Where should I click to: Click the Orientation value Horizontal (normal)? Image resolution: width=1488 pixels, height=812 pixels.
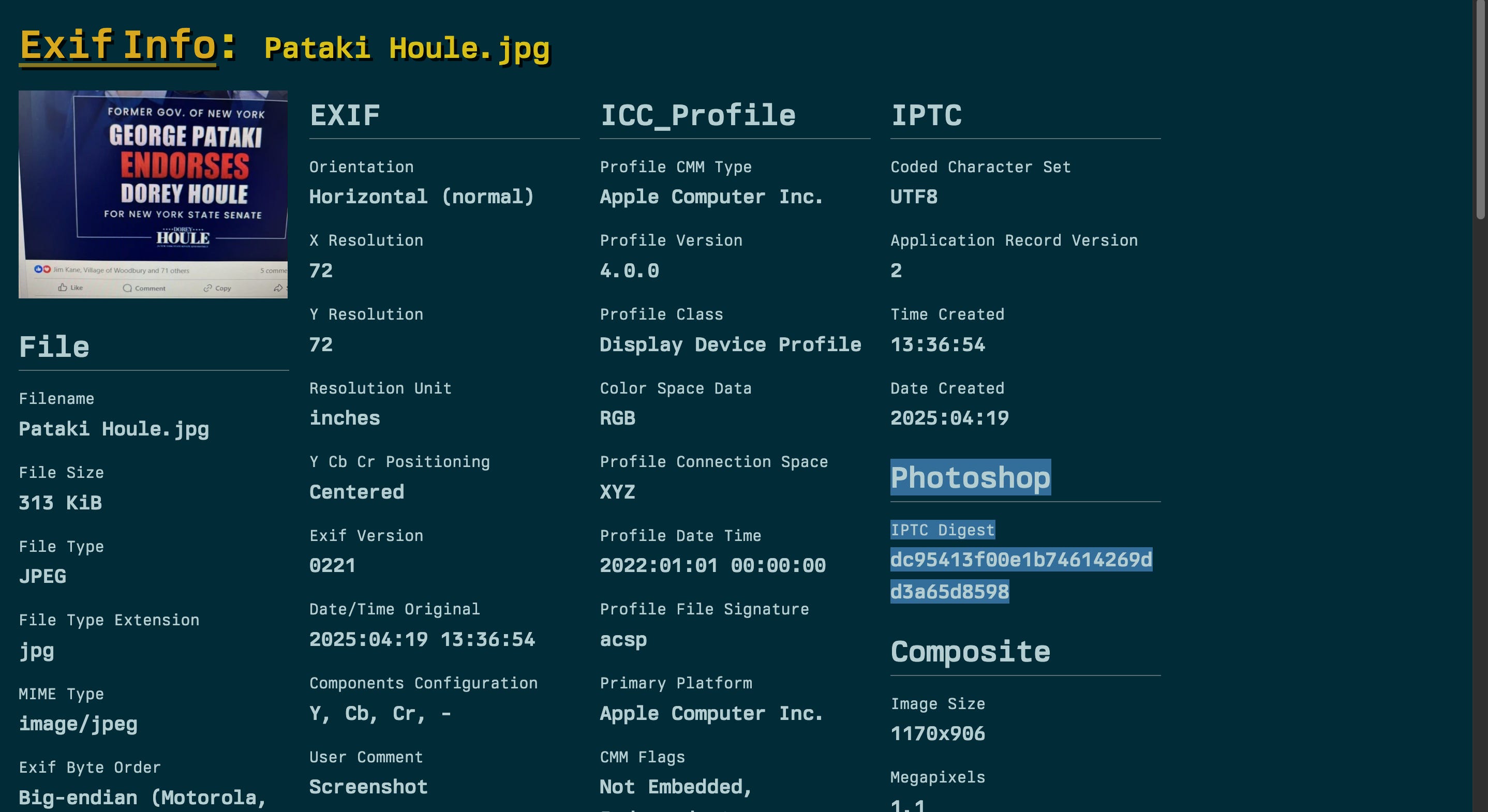421,197
